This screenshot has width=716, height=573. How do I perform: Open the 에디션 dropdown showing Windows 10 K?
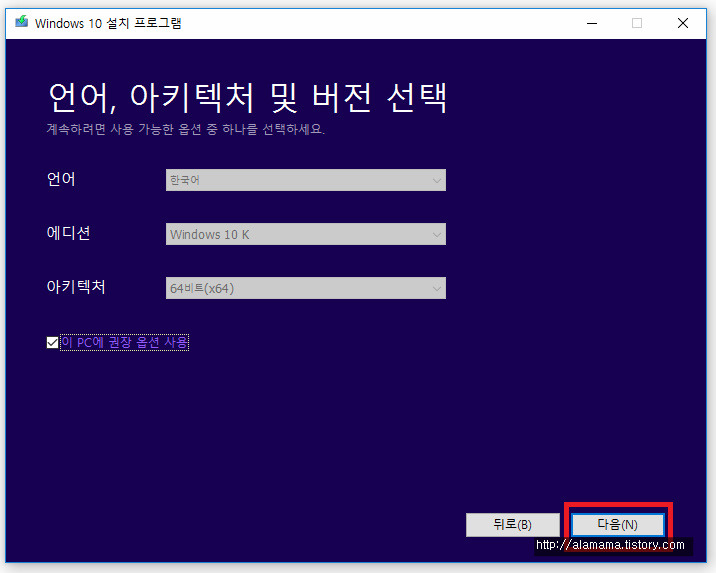click(305, 234)
